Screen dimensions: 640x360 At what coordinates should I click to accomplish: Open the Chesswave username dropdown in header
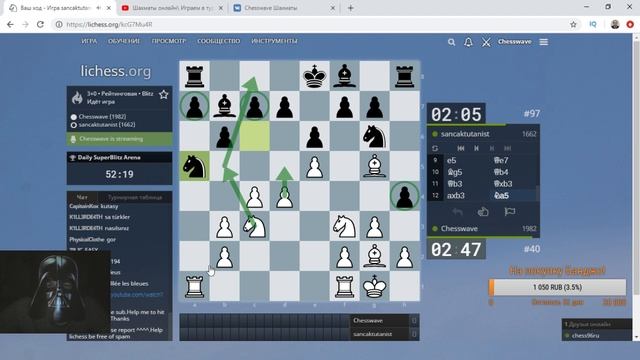coord(514,42)
